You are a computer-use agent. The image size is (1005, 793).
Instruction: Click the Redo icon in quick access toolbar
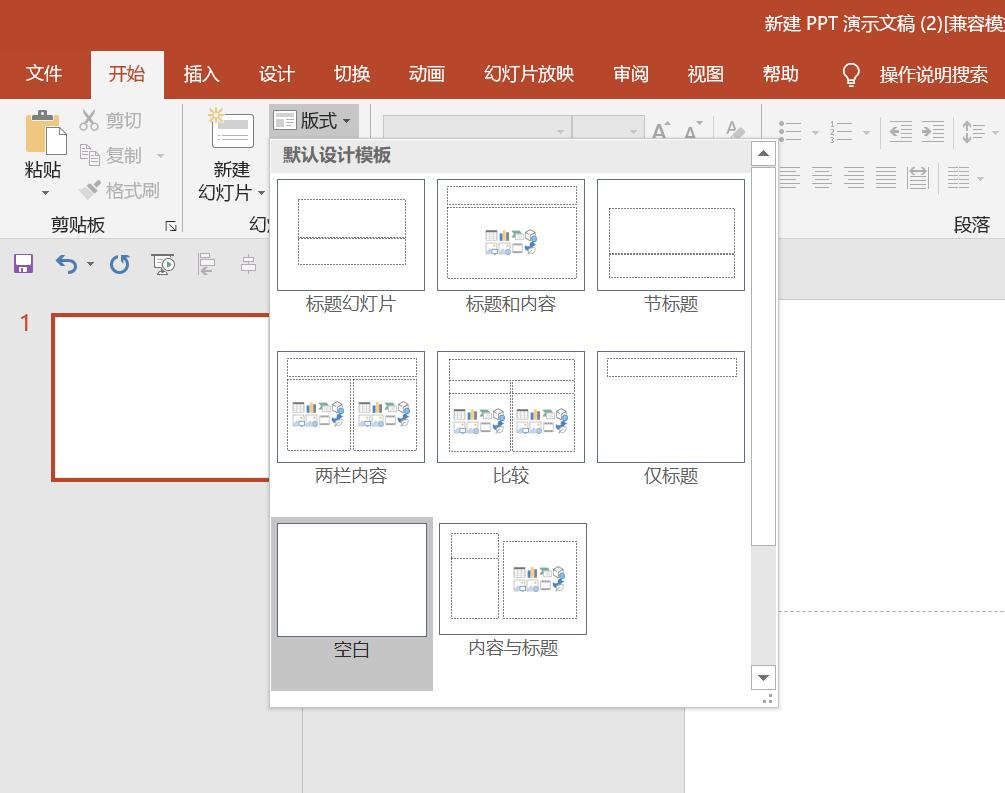(120, 264)
